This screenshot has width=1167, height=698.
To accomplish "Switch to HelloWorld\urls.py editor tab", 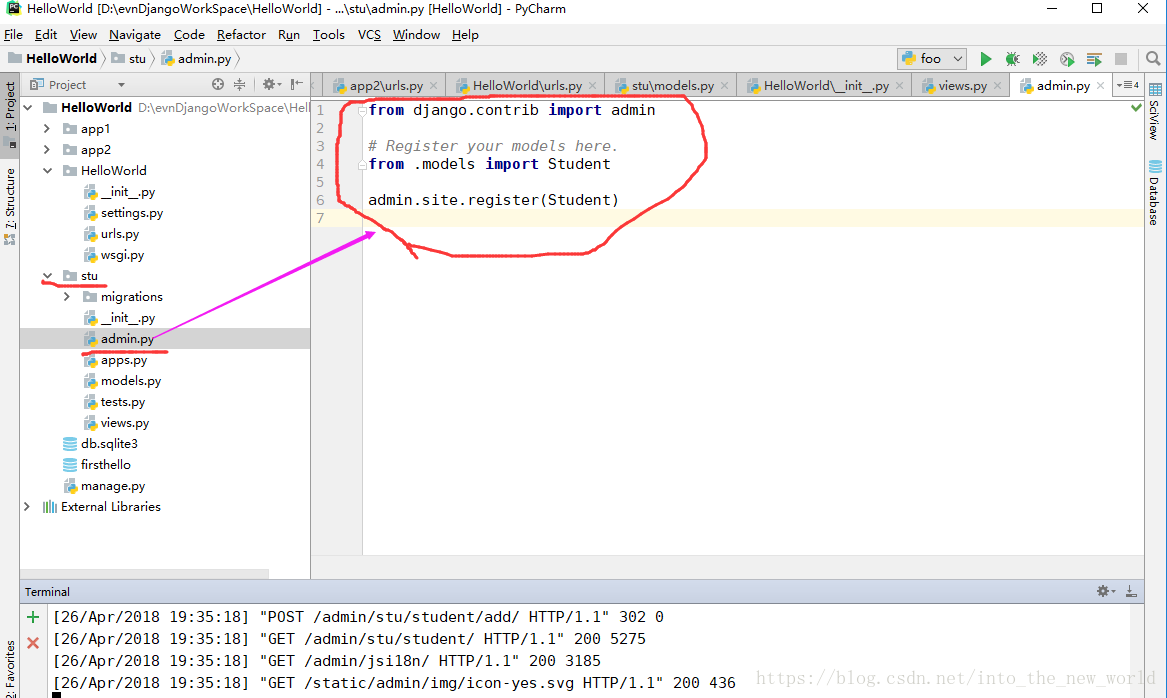I will tap(527, 86).
